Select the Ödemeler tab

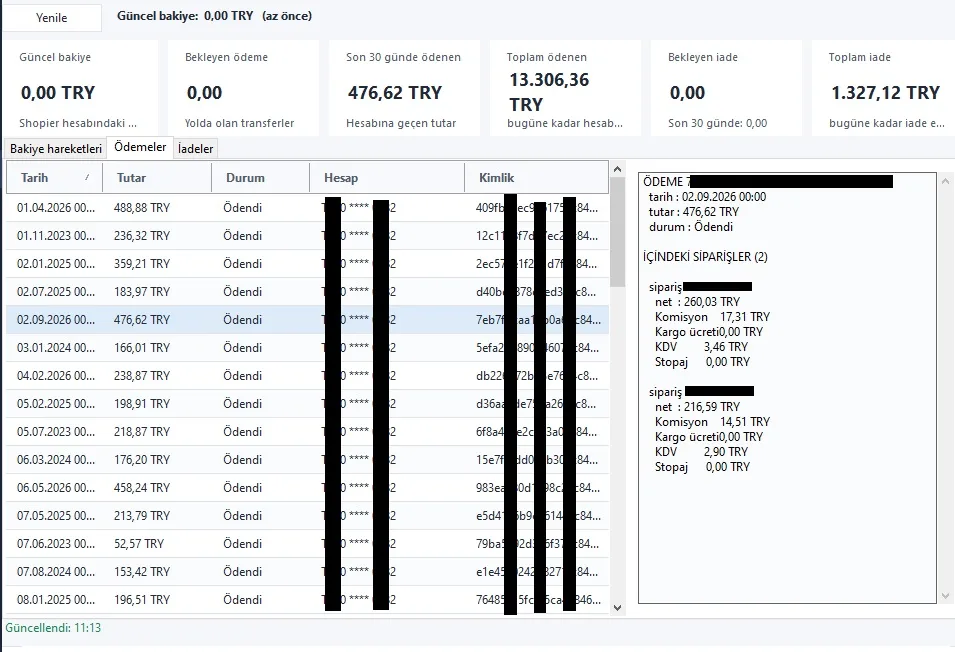pyautogui.click(x=140, y=147)
